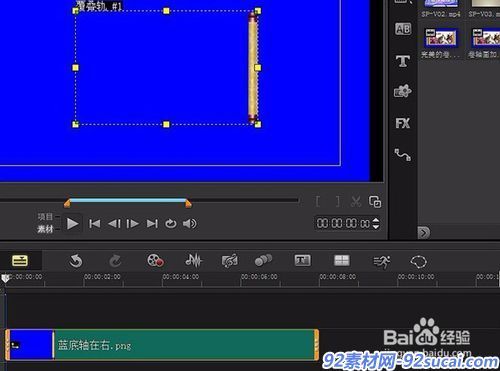Set Mark-in with the left bracket button
This screenshot has width=500, height=371.
click(x=318, y=201)
